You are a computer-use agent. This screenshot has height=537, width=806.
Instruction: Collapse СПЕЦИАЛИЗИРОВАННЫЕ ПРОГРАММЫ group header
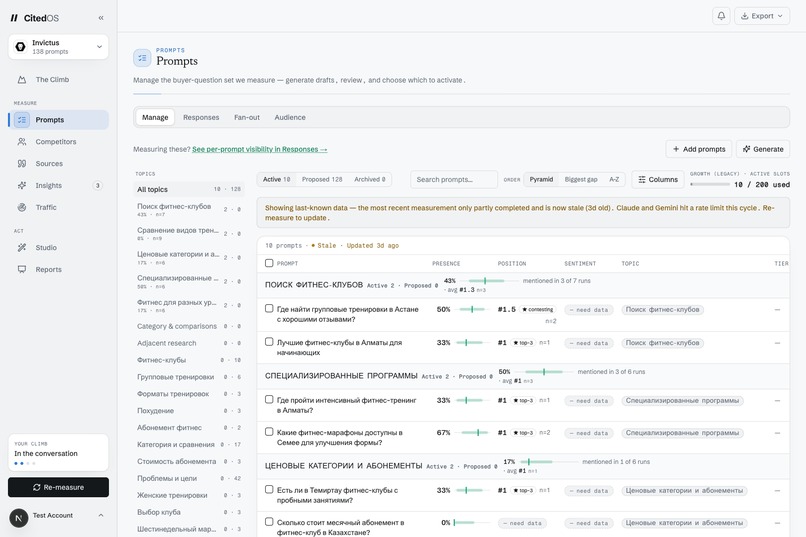click(x=523, y=376)
